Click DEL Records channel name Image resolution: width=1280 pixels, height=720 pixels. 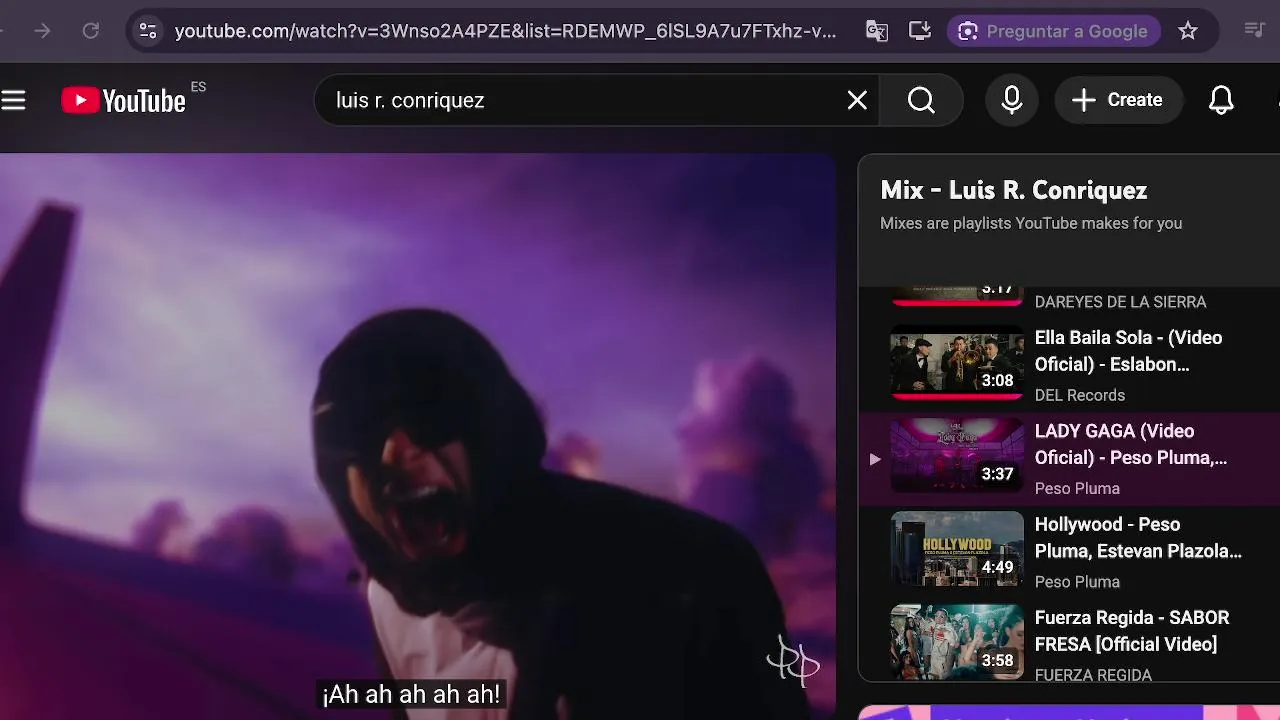(1080, 395)
